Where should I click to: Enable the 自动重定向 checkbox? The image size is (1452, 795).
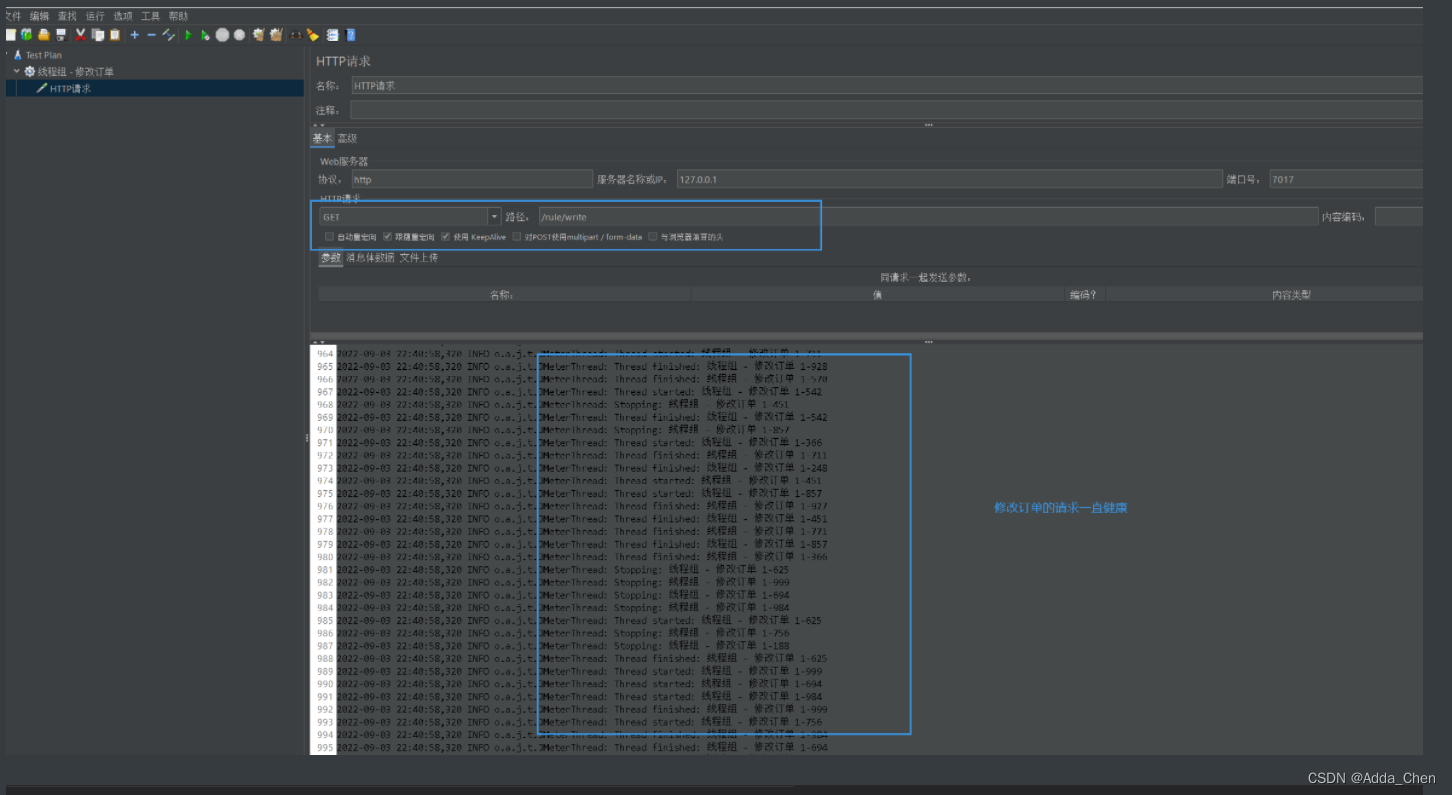(x=329, y=237)
